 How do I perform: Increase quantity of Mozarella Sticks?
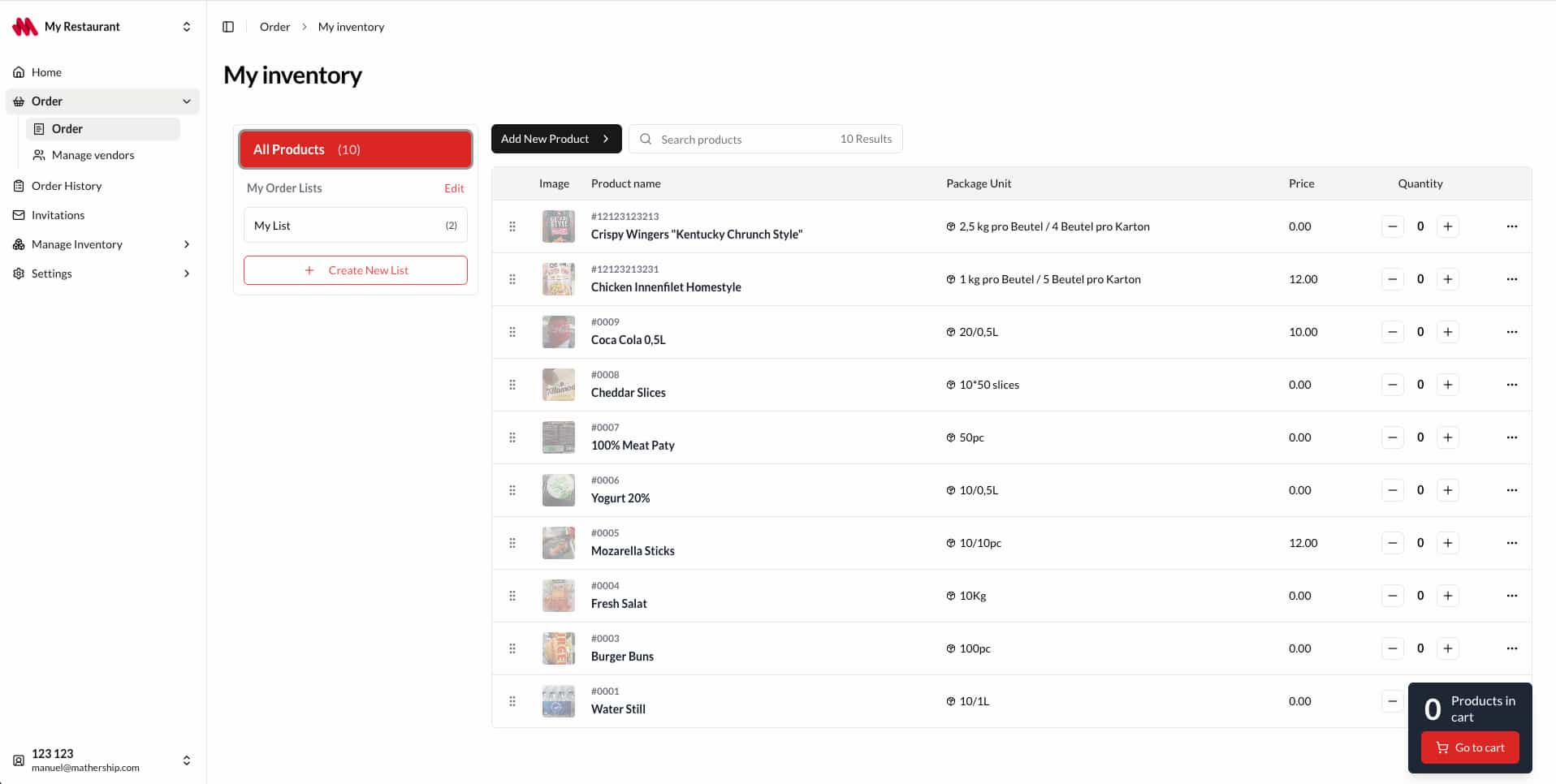pyautogui.click(x=1448, y=543)
